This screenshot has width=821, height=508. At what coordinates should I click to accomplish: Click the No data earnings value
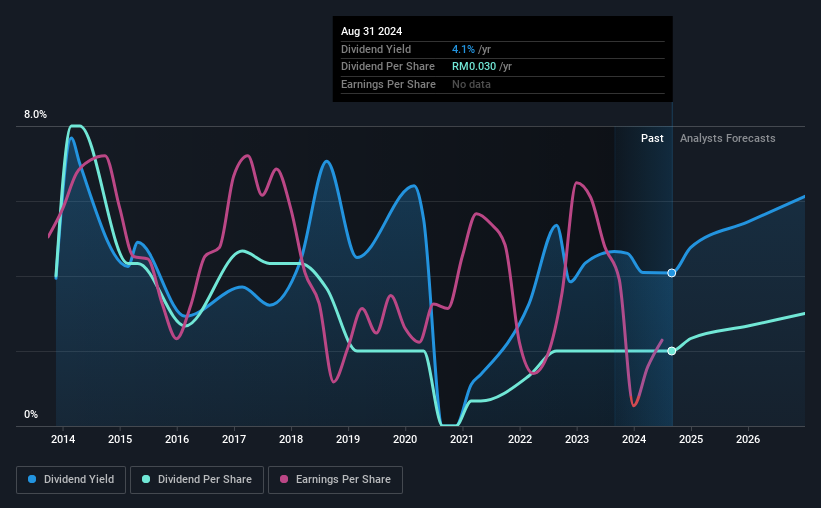471,84
